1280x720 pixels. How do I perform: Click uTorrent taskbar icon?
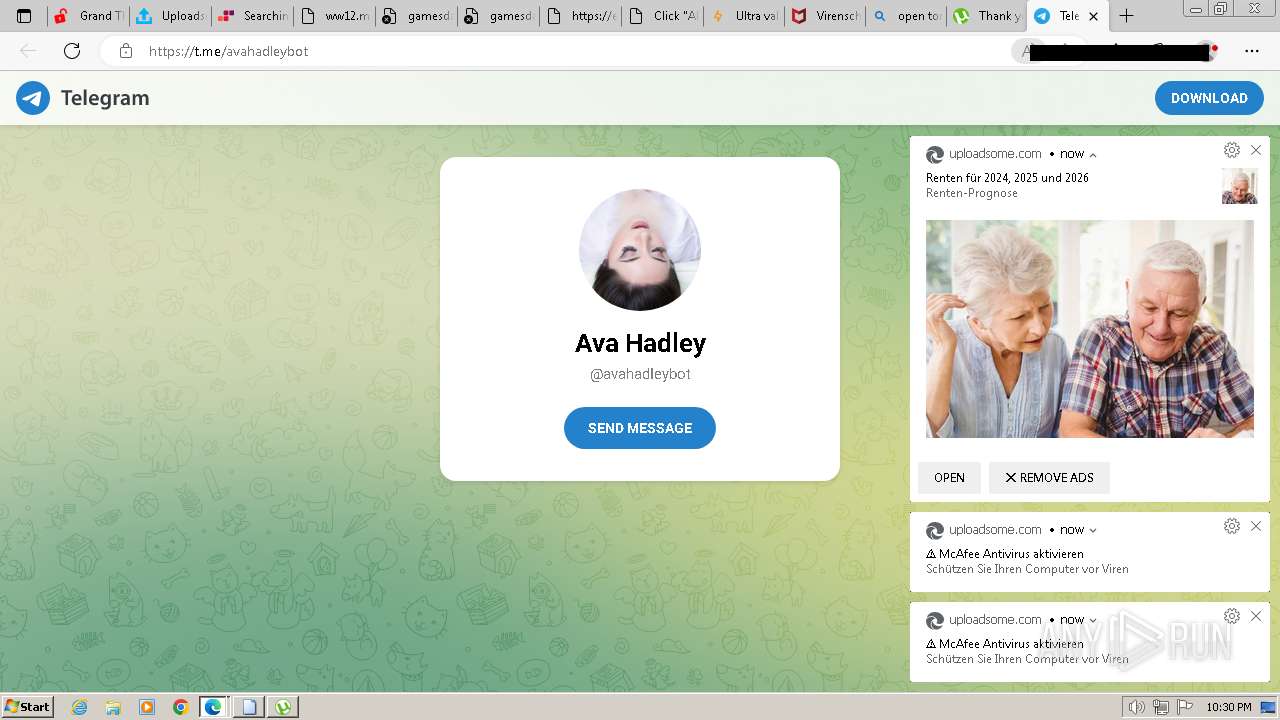(284, 707)
